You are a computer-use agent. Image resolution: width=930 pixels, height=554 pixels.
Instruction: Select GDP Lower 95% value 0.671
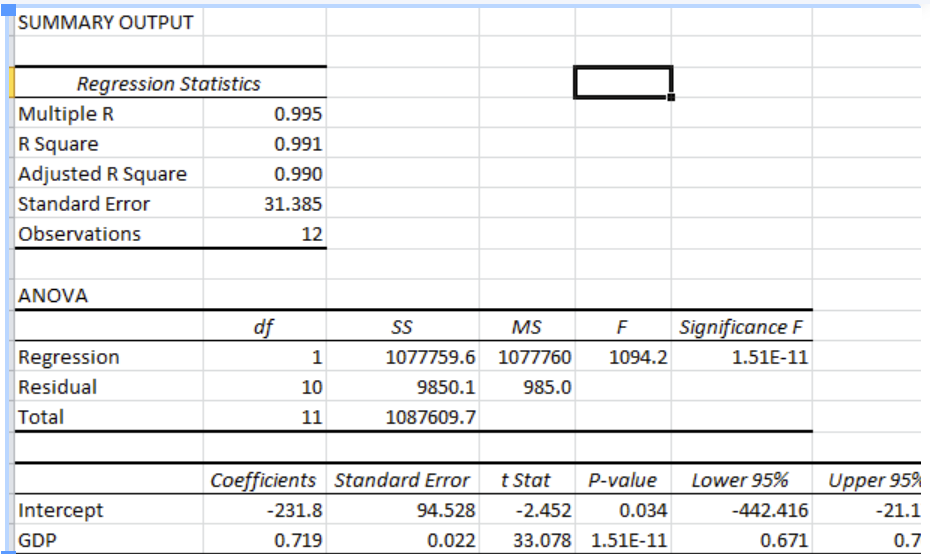click(741, 540)
